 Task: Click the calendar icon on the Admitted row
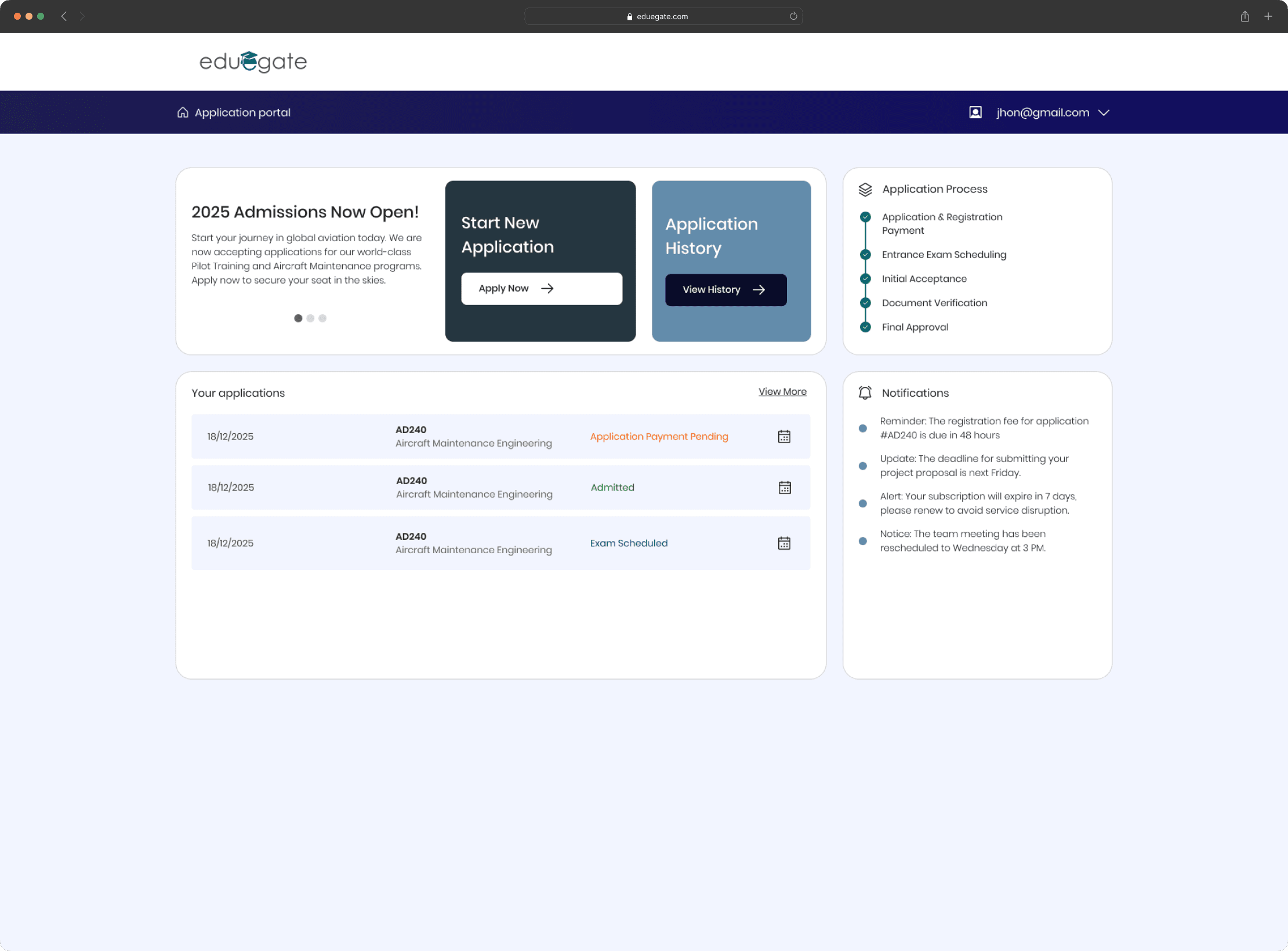(x=784, y=487)
